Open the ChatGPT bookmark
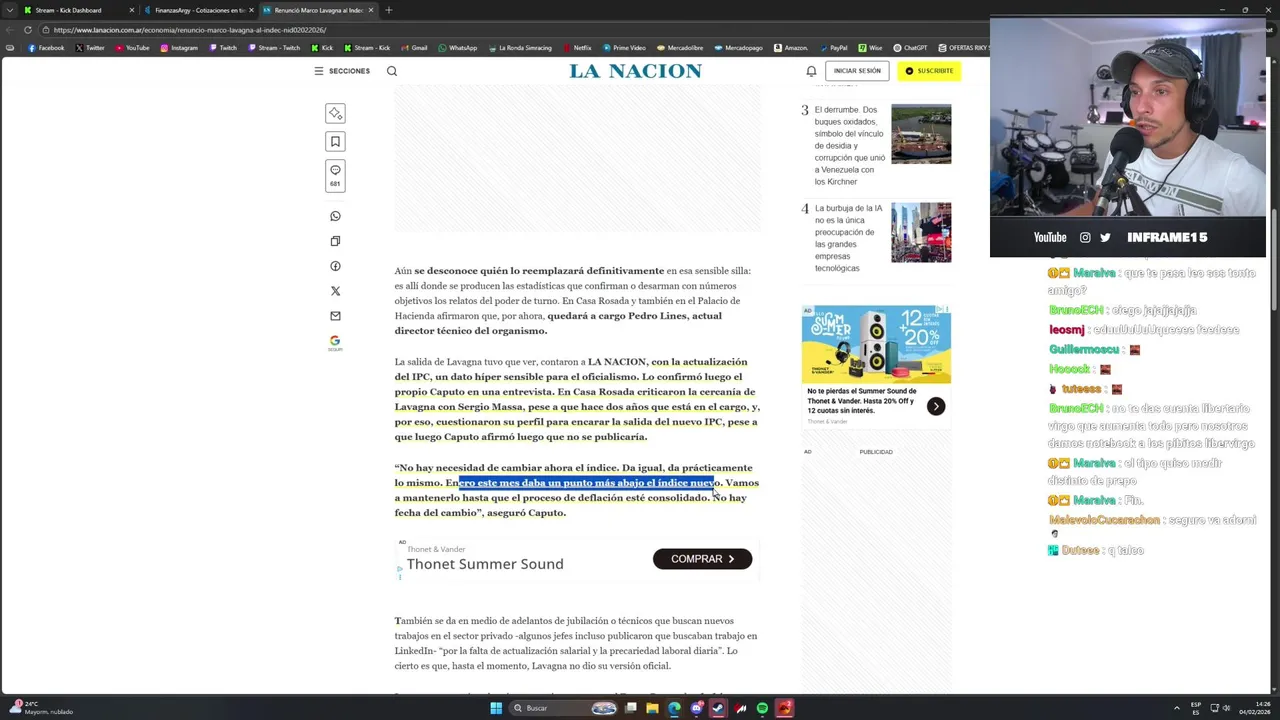Viewport: 1280px width, 720px height. pyautogui.click(x=911, y=48)
